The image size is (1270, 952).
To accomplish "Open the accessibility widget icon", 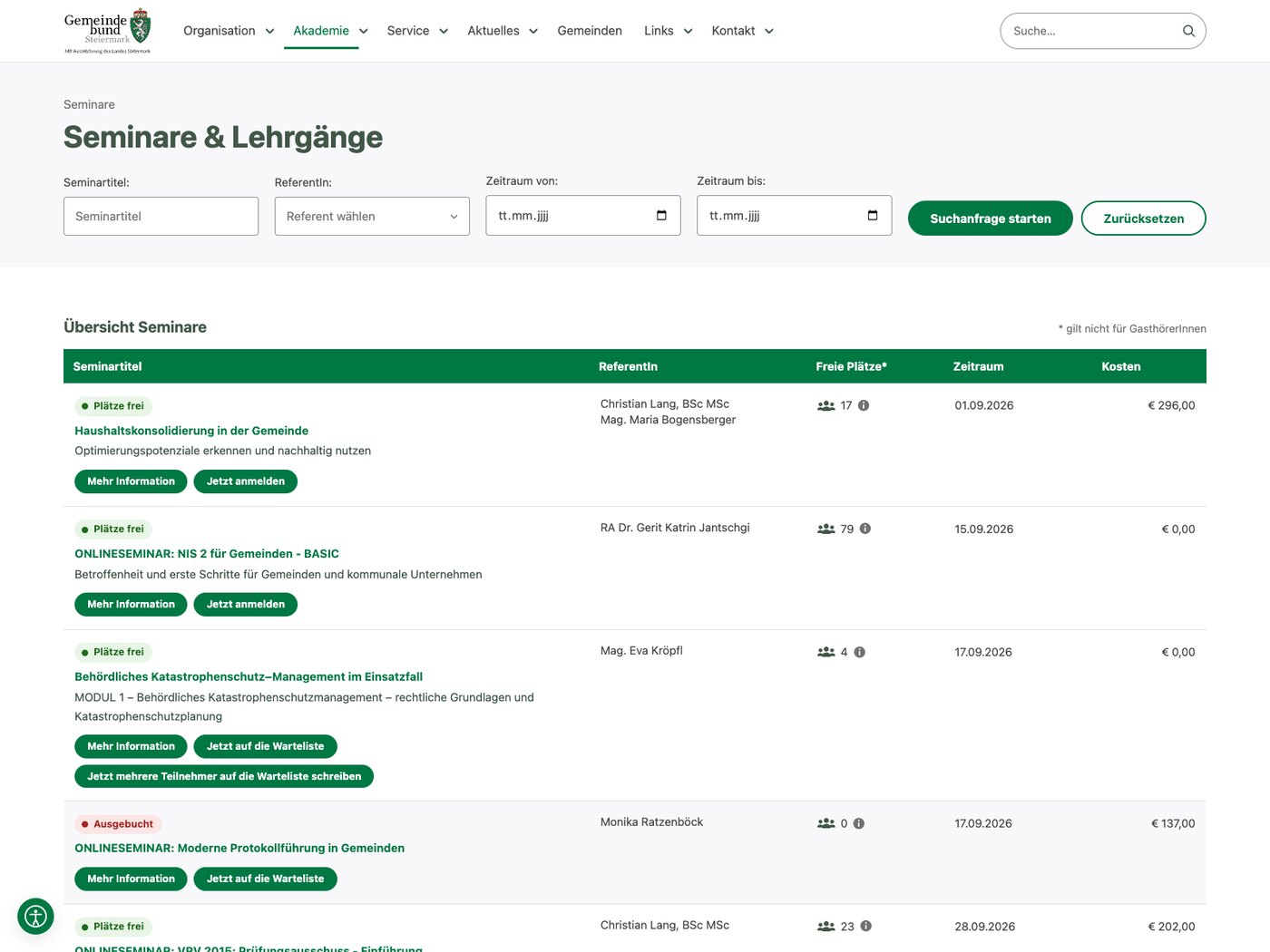I will coord(35,917).
